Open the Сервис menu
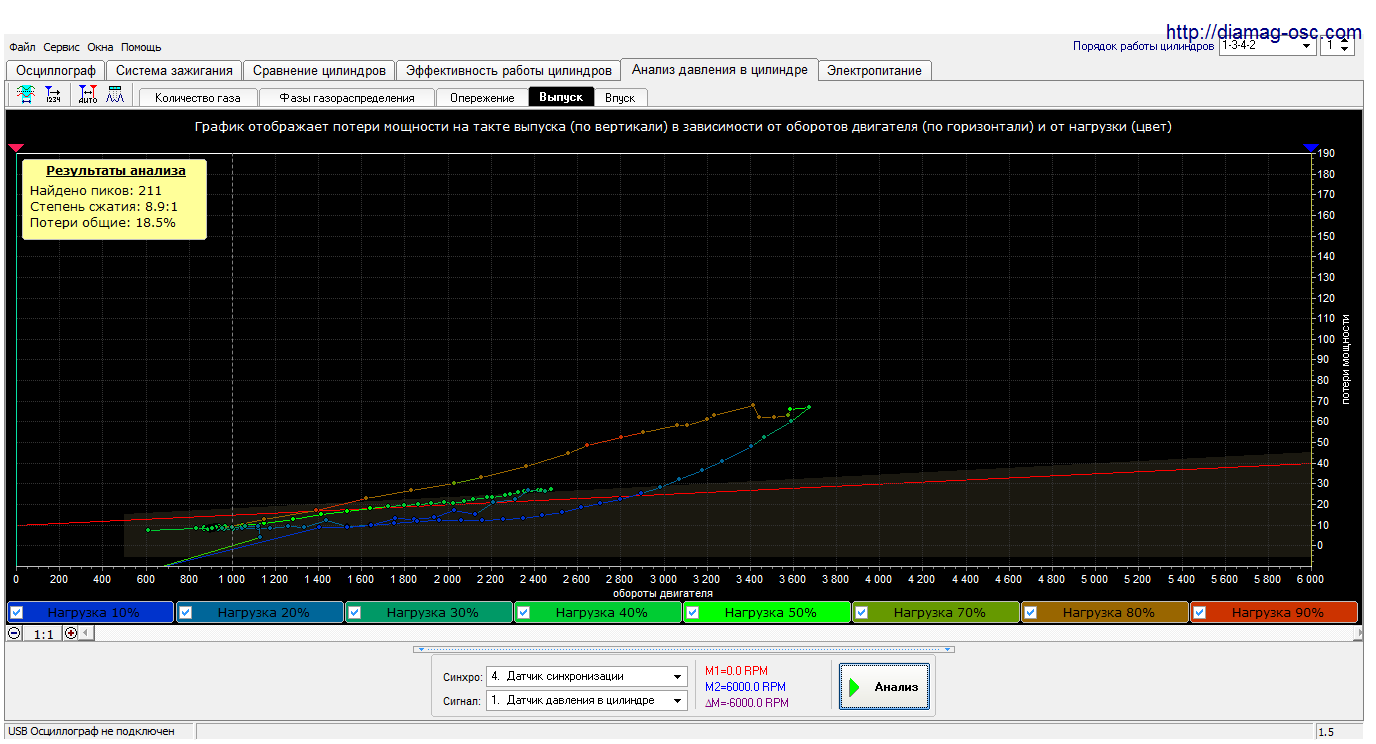 62,47
